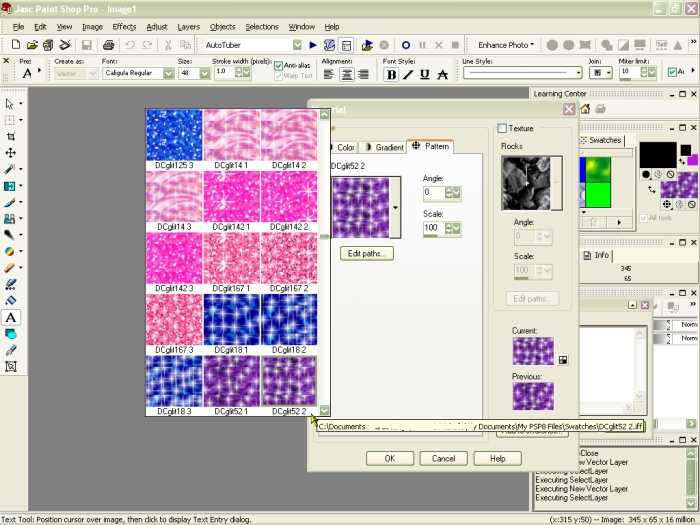Run the AutoTuber script with play arrow
Image resolution: width=700 pixels, height=525 pixels.
(313, 45)
